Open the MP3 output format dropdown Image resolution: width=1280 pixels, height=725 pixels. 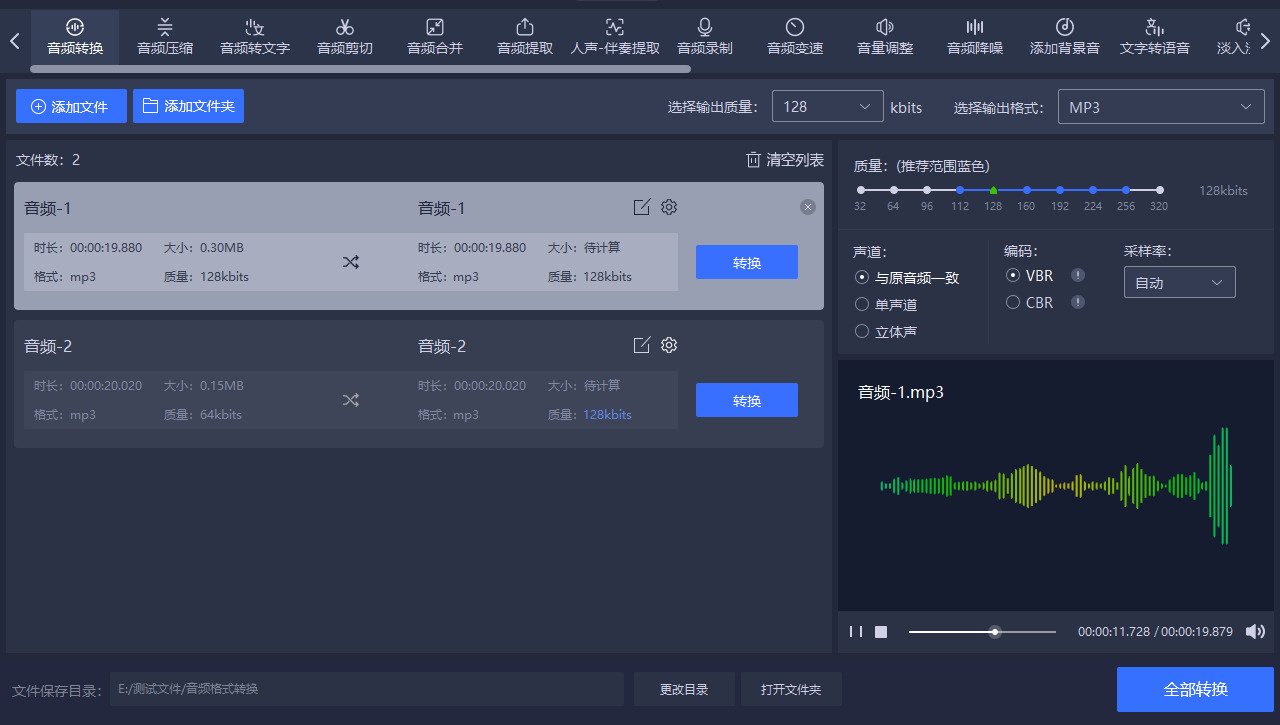click(x=1161, y=107)
